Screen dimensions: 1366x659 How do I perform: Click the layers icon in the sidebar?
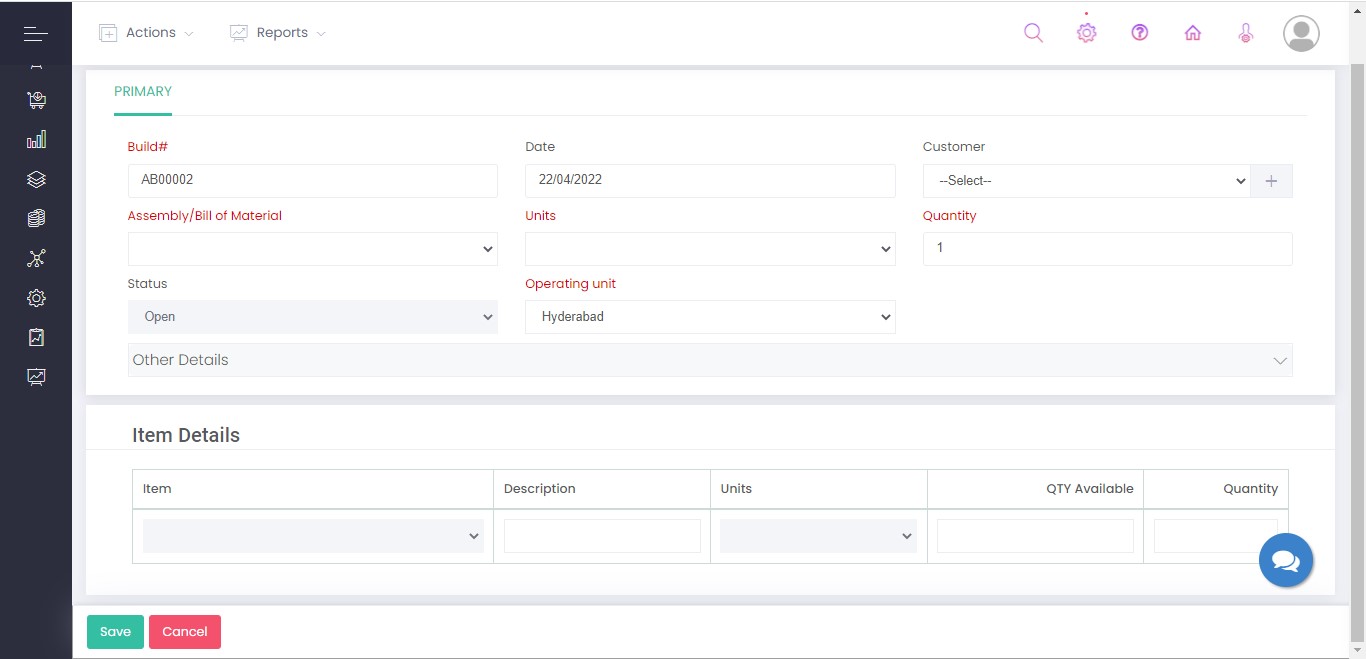point(36,179)
